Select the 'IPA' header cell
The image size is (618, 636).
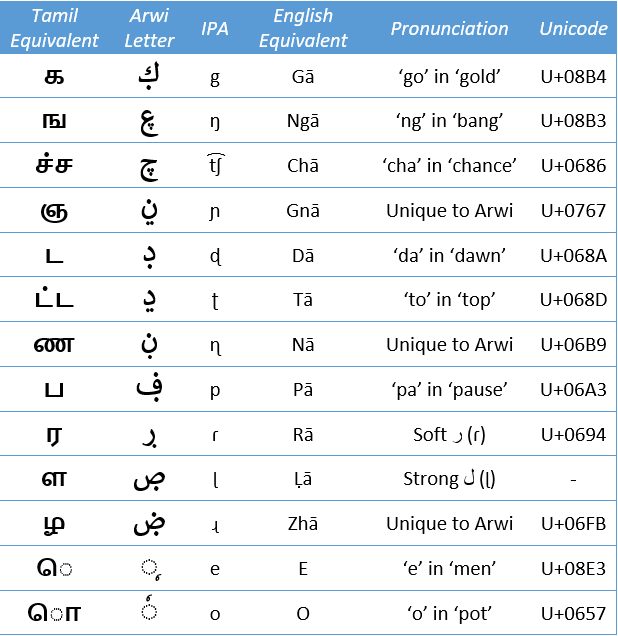point(215,29)
